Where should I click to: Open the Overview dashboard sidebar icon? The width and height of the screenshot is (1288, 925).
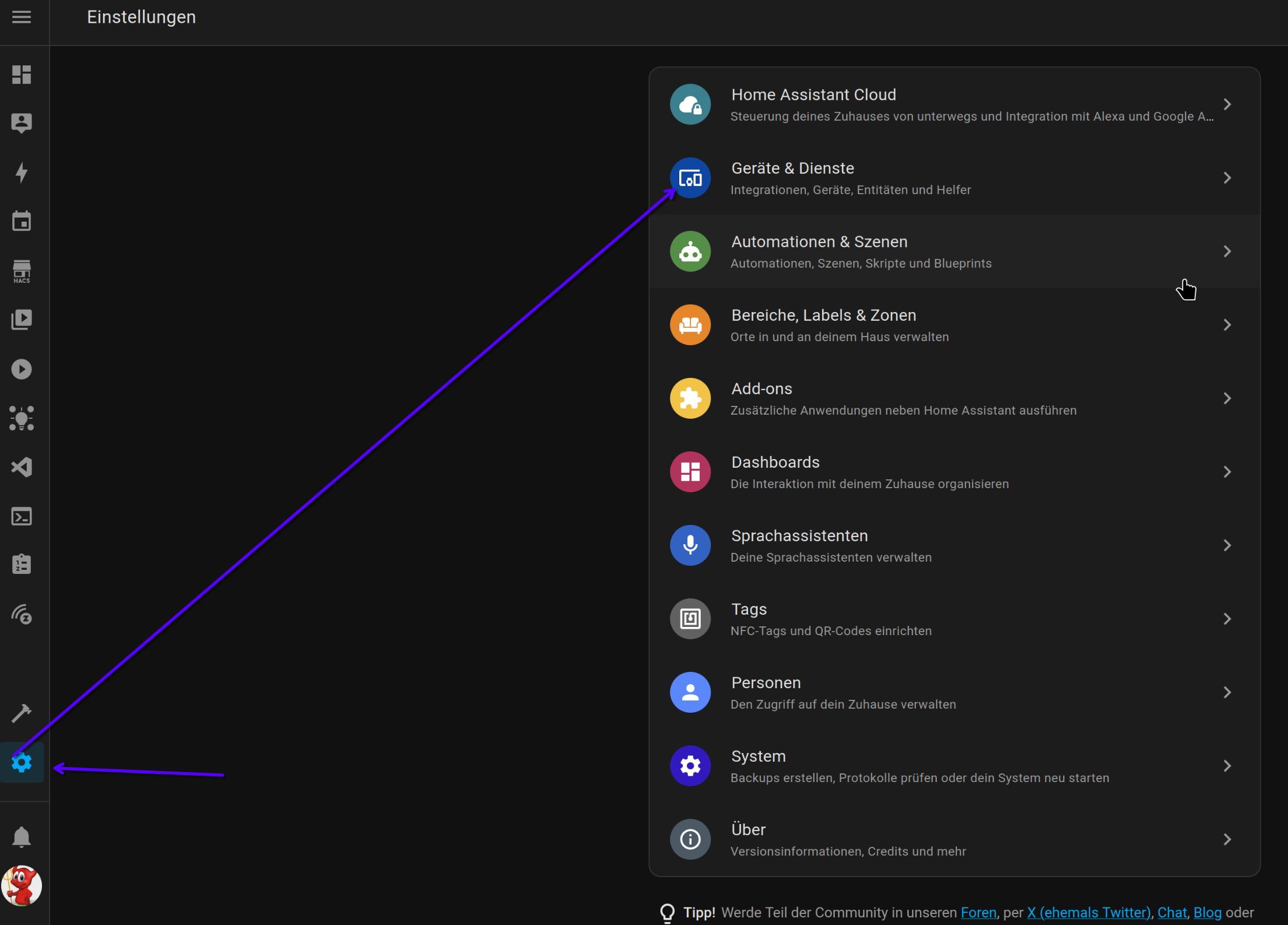click(x=22, y=75)
